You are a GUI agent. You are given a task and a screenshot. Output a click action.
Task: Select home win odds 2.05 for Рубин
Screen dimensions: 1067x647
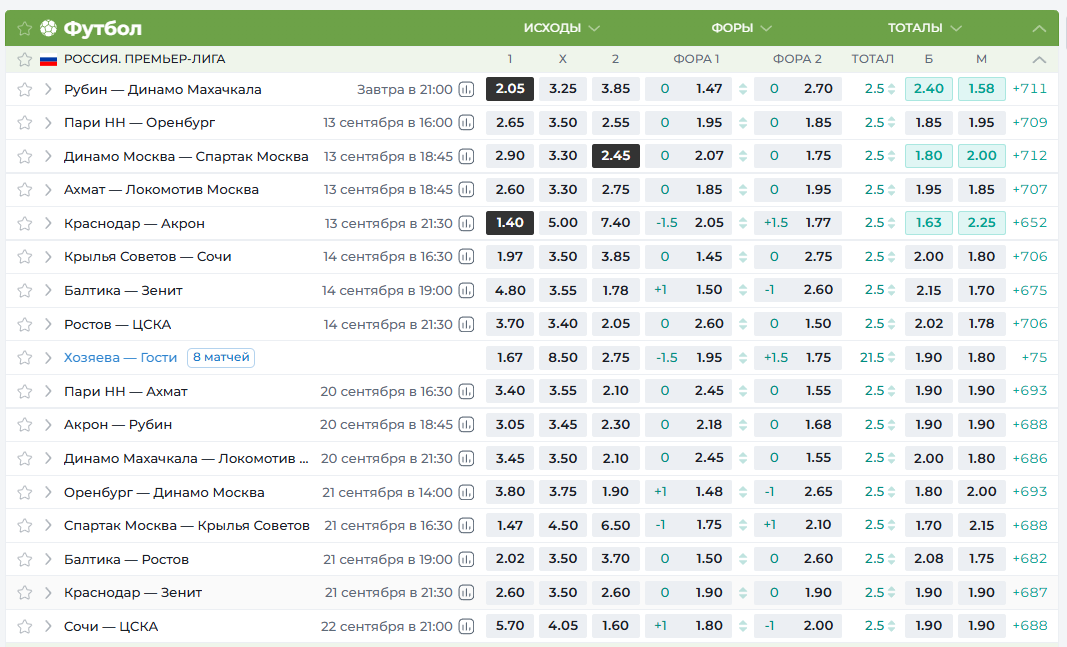(510, 88)
